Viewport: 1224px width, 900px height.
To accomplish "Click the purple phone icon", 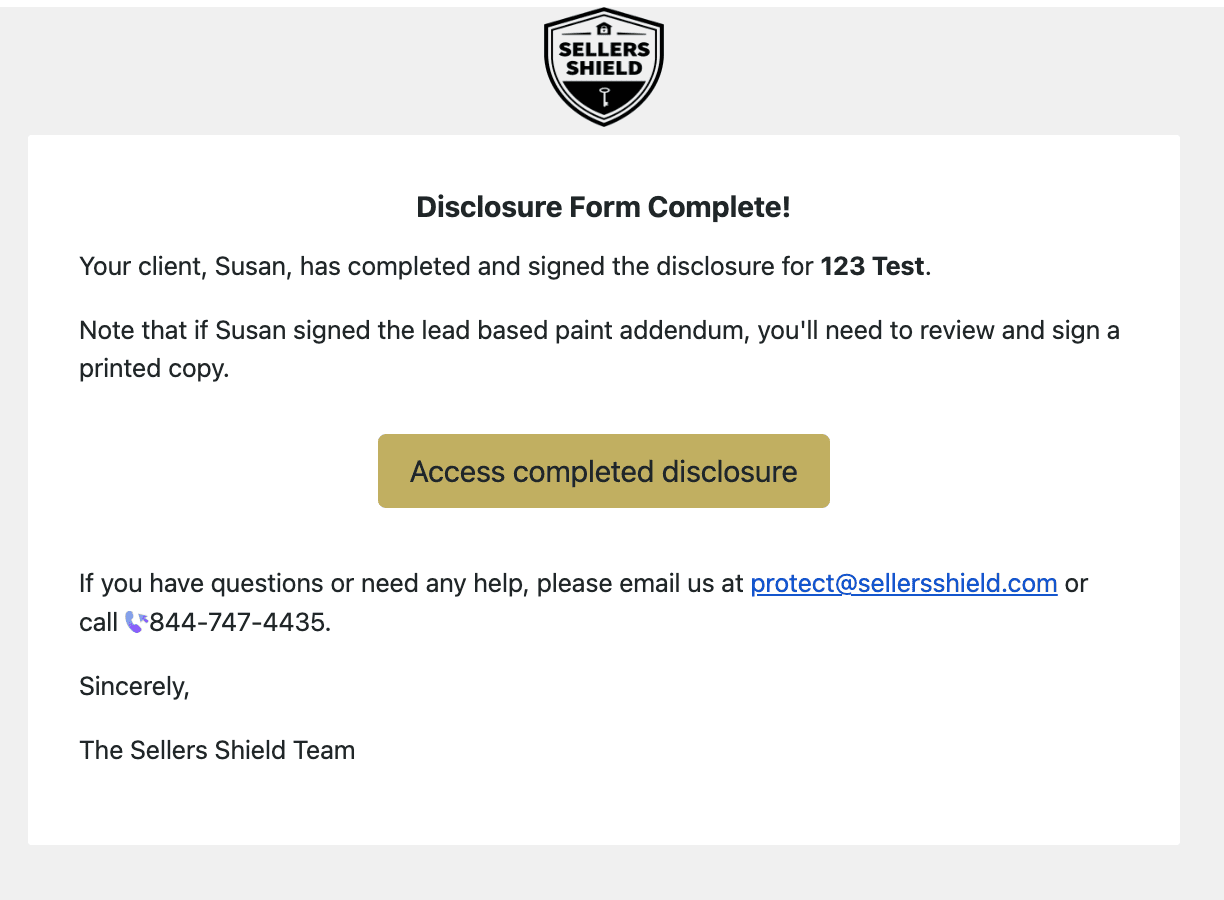I will (136, 622).
